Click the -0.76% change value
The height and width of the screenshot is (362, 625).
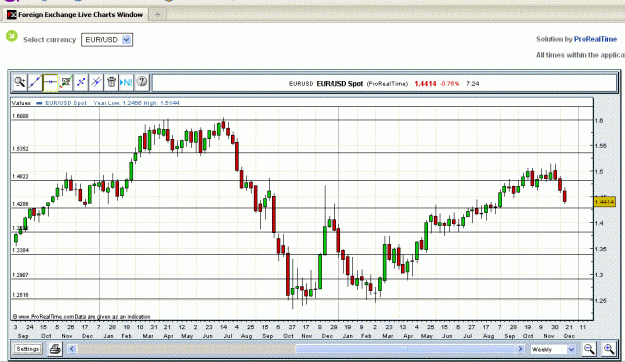pos(450,84)
